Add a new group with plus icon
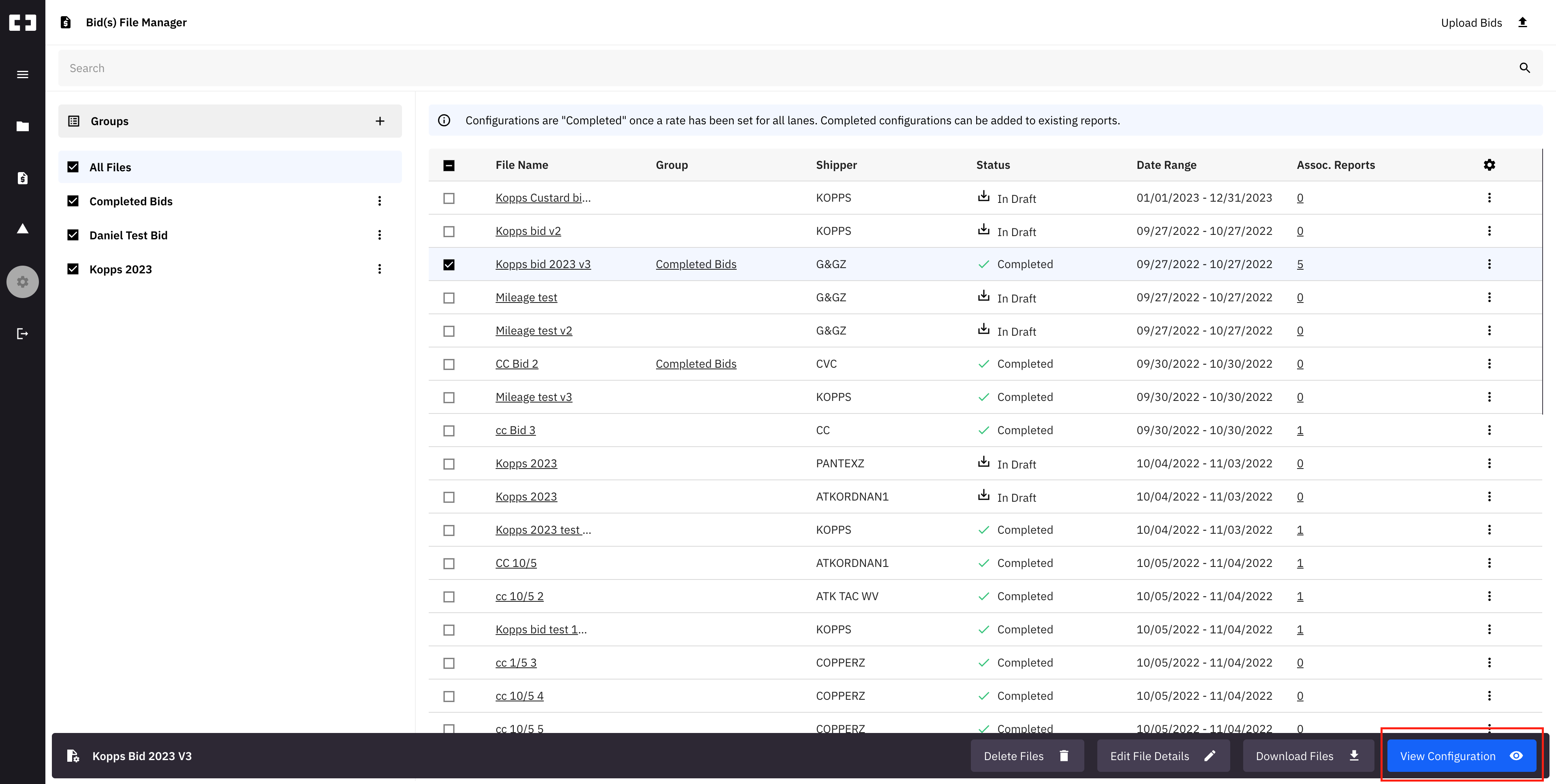Screen dimensions: 1556x784 [x=380, y=121]
